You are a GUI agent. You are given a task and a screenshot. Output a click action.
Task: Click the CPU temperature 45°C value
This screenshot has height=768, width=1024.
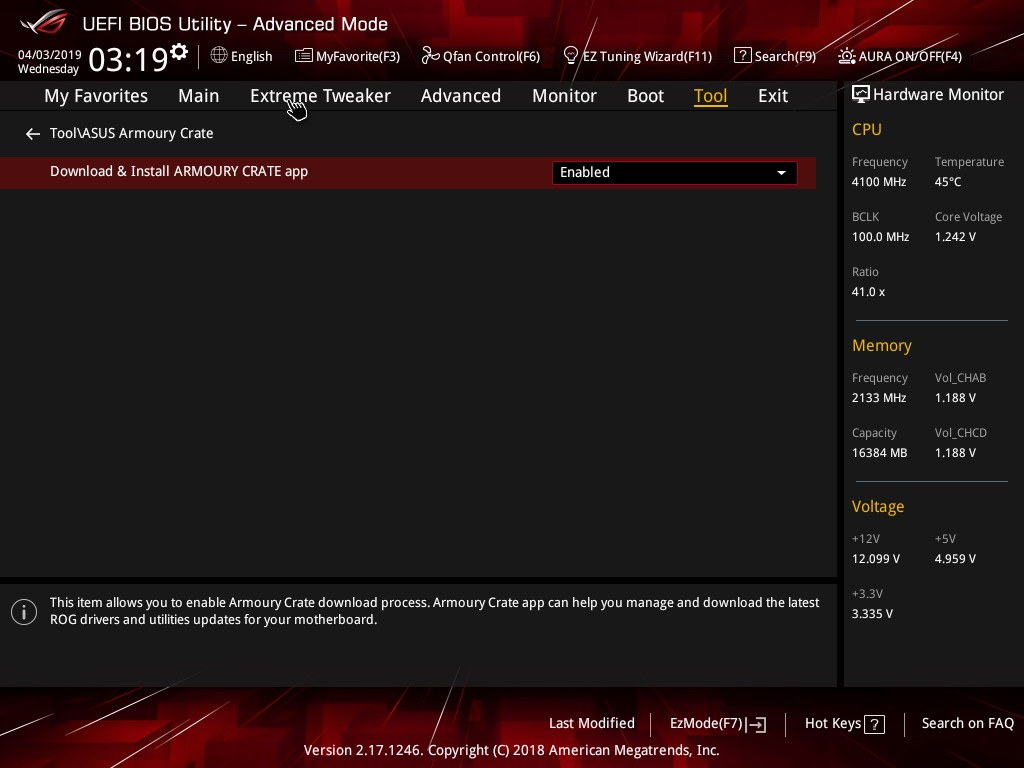(x=948, y=182)
